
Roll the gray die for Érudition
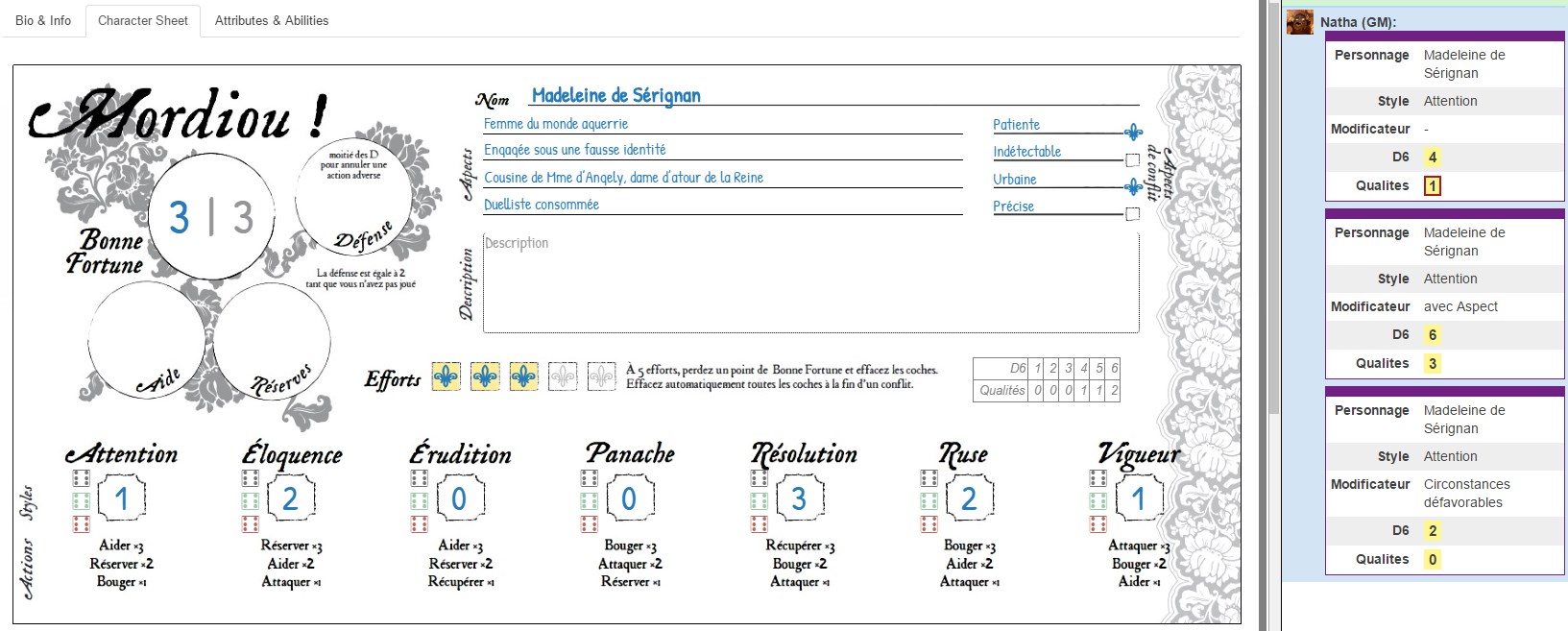[x=419, y=478]
